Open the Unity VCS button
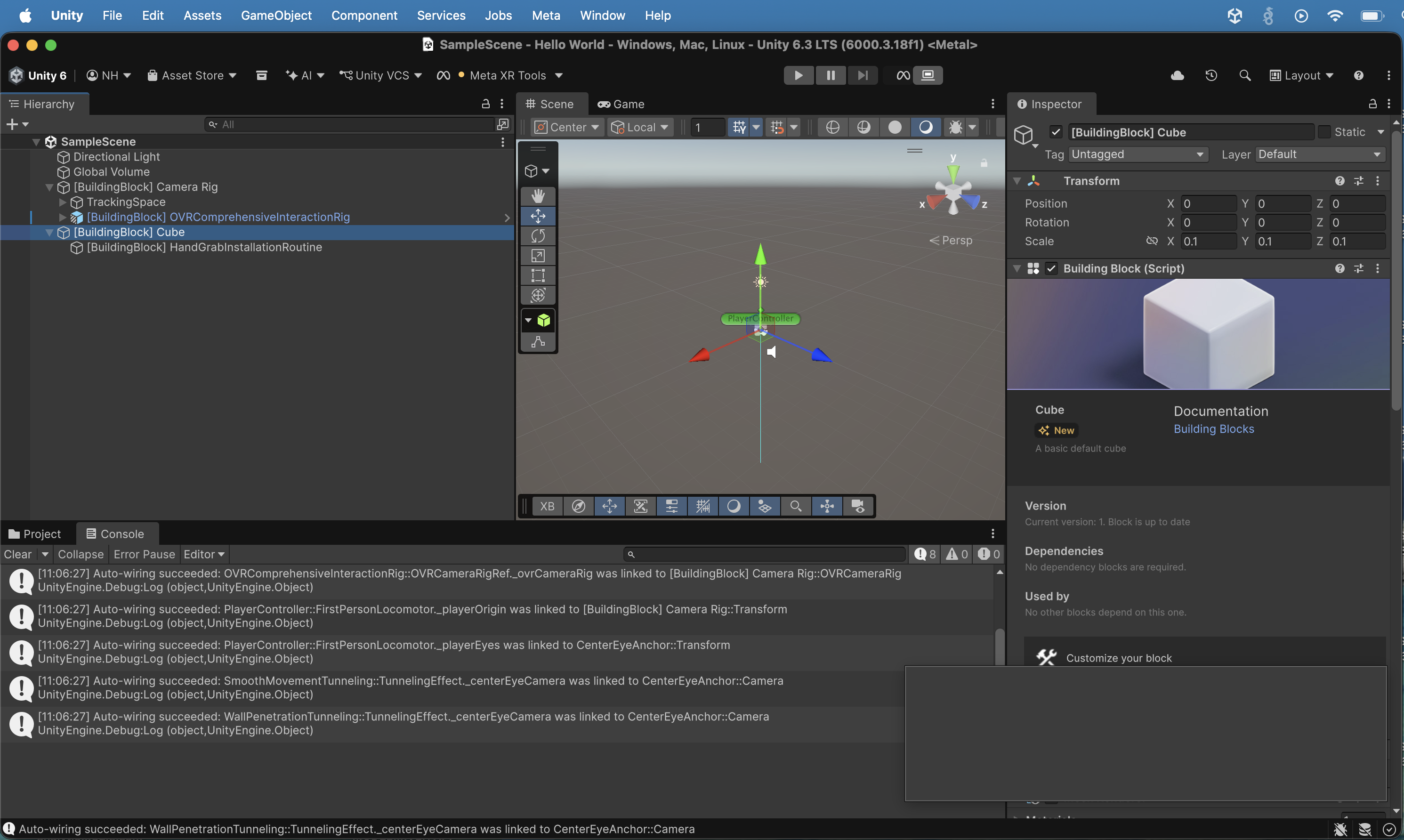 [380, 75]
